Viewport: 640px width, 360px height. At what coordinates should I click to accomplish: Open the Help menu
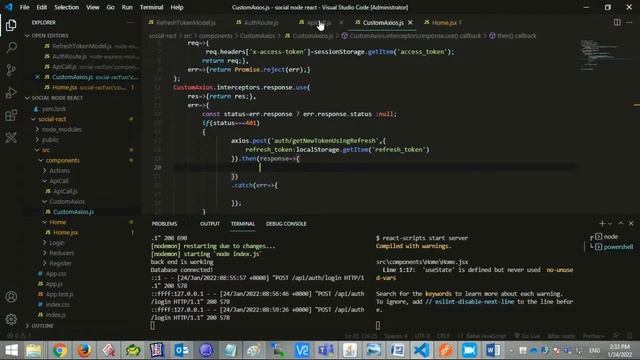177,7
